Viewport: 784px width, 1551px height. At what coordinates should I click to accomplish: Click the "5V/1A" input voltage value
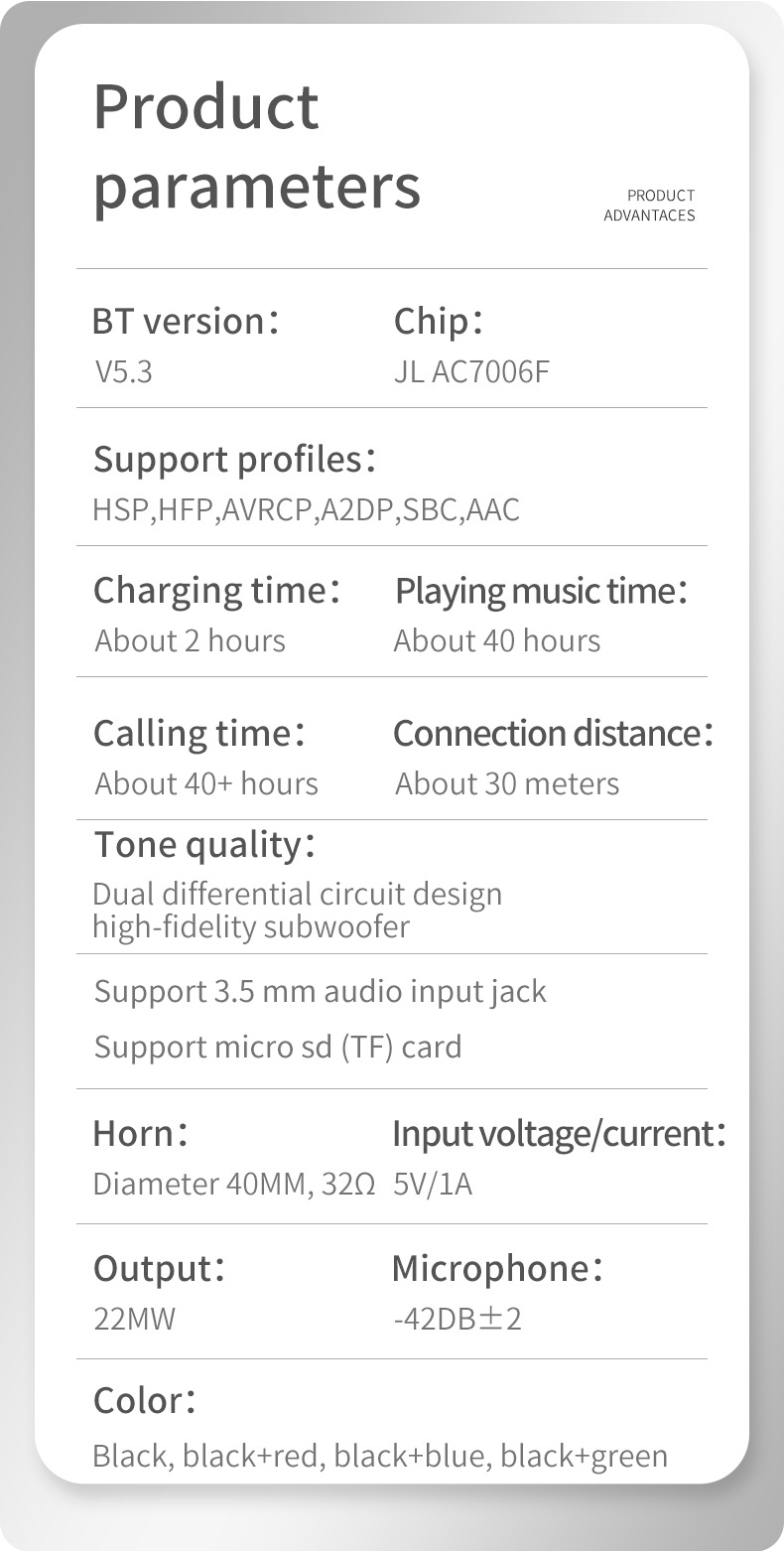pyautogui.click(x=433, y=1184)
